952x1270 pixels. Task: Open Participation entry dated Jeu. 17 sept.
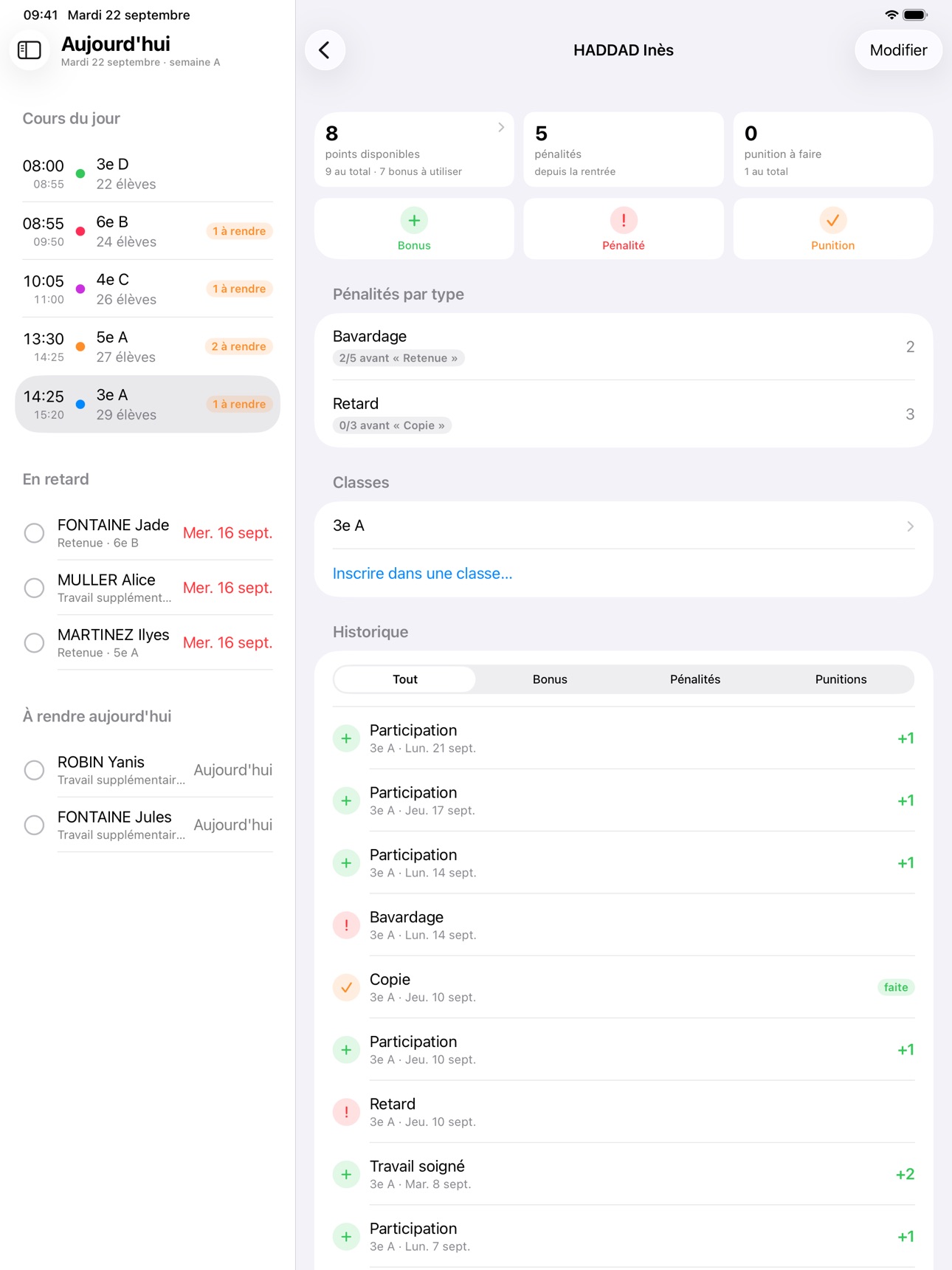coord(624,800)
